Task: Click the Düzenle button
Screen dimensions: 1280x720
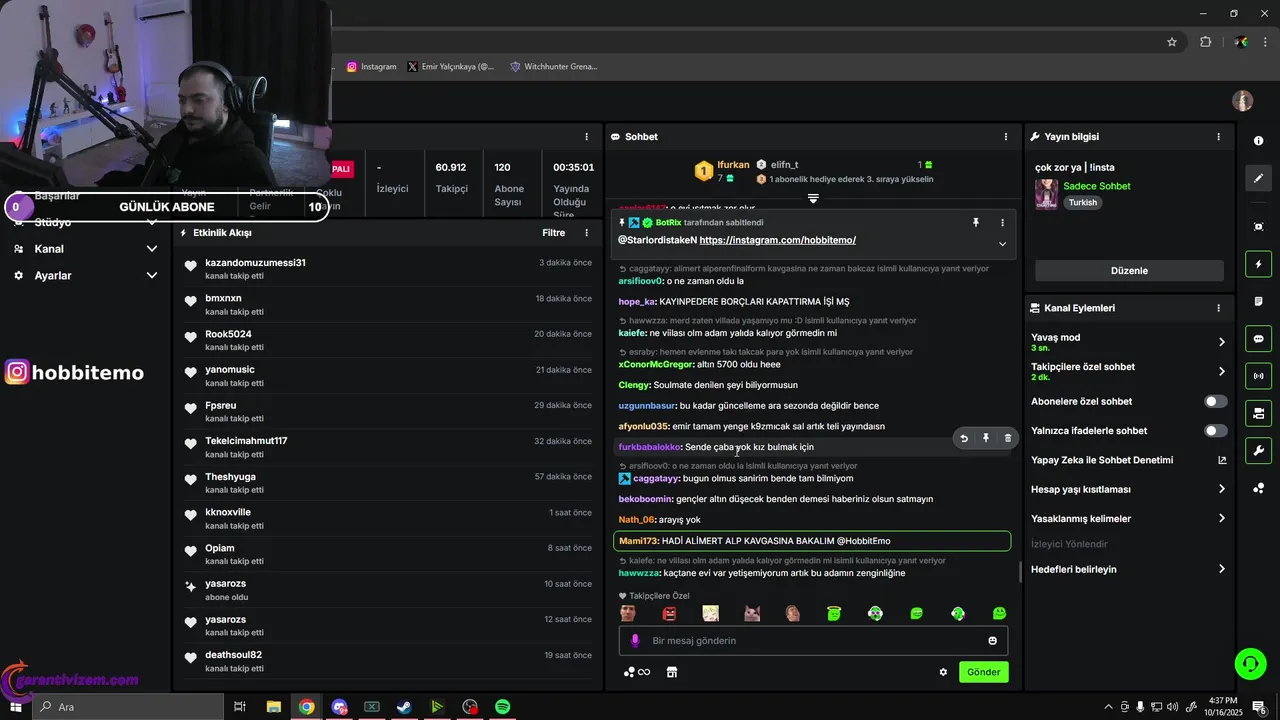Action: click(1129, 271)
